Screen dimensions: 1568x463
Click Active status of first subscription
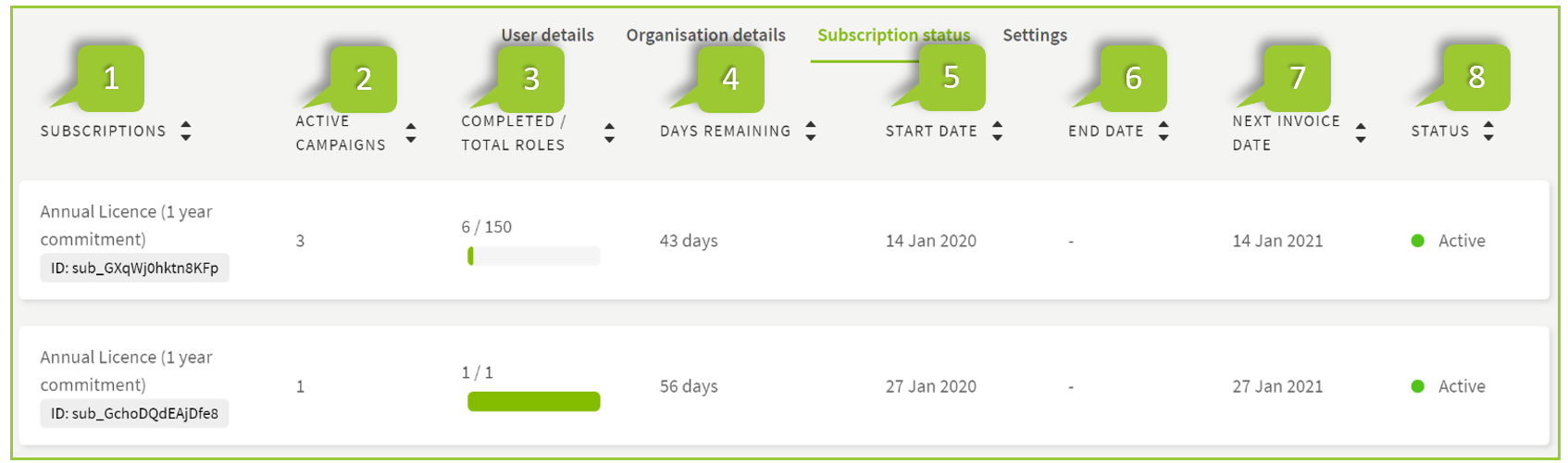(1461, 241)
